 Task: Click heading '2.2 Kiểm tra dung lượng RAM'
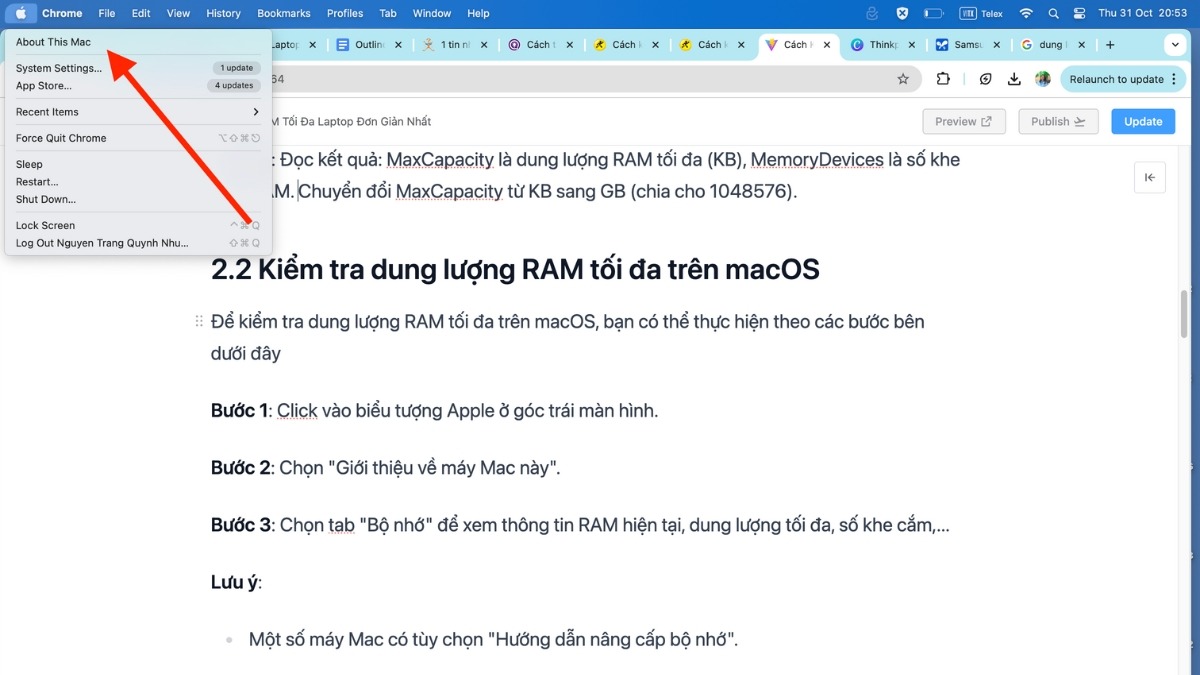(515, 269)
